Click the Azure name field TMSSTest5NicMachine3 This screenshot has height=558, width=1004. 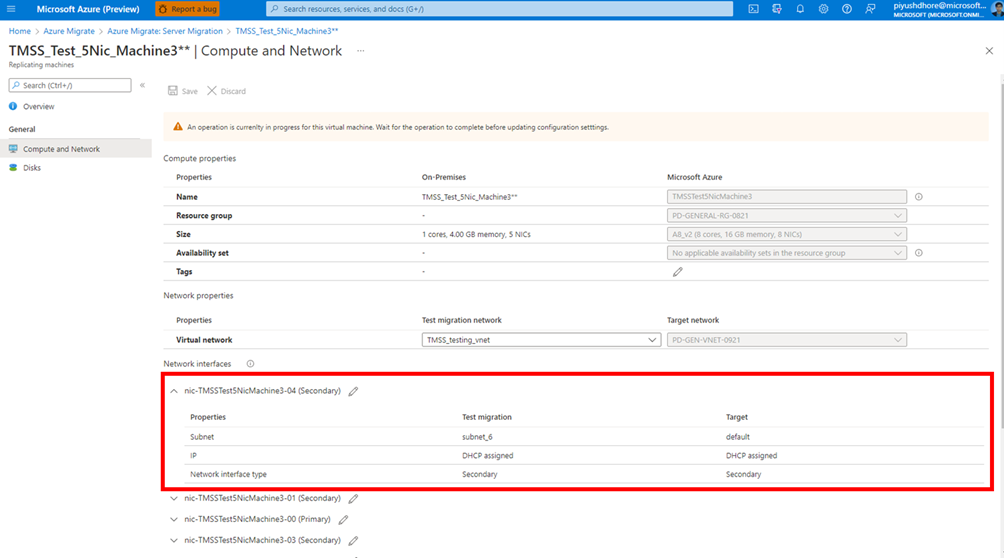tap(786, 197)
